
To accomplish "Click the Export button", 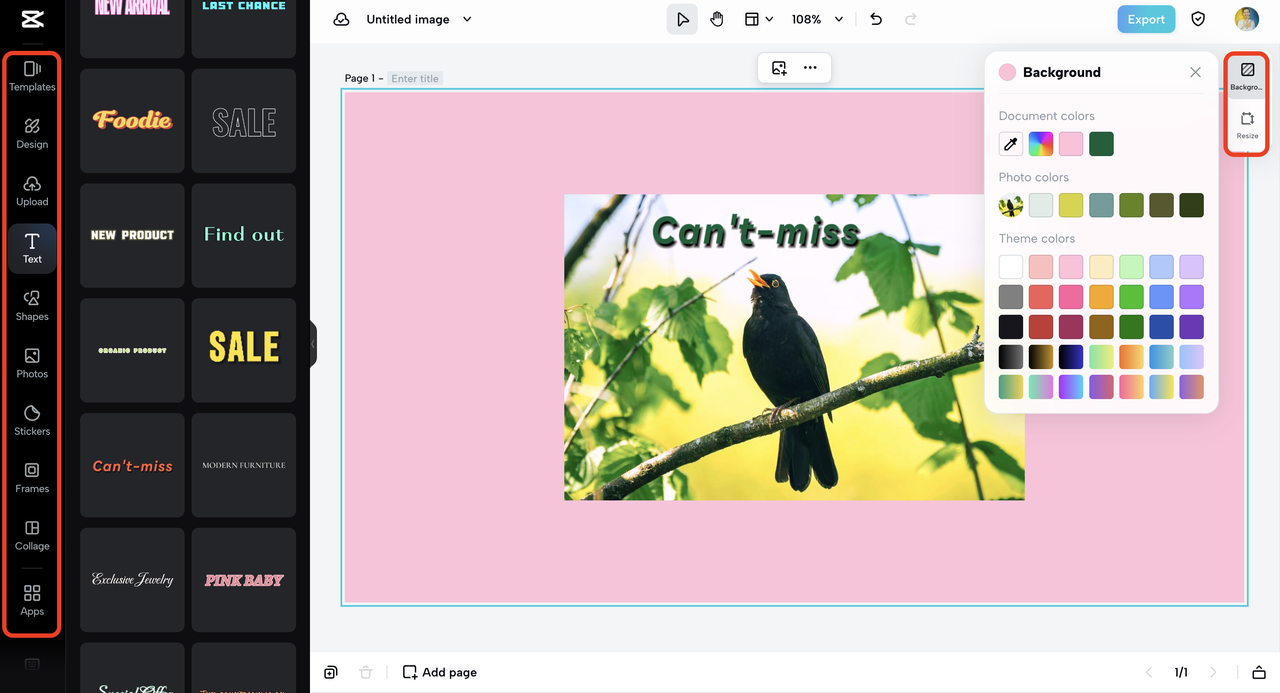I will [1146, 19].
